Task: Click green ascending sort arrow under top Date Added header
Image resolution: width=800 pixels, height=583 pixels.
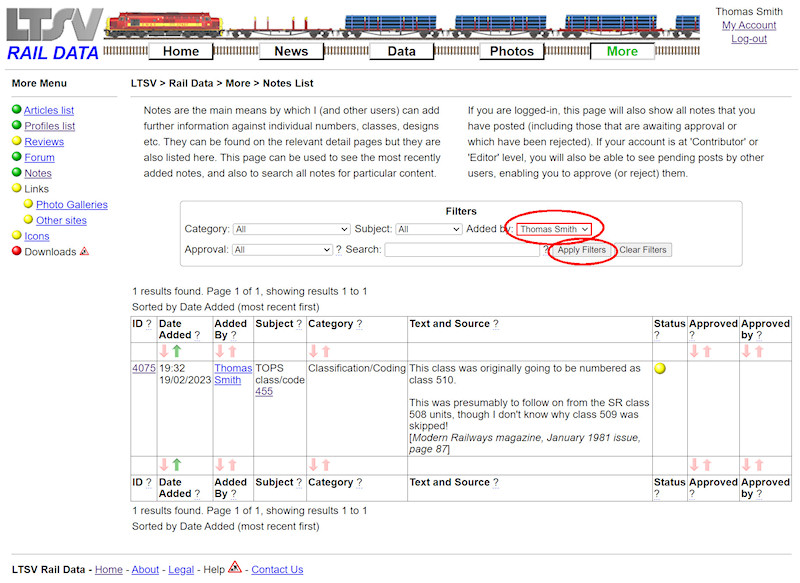Action: click(177, 351)
